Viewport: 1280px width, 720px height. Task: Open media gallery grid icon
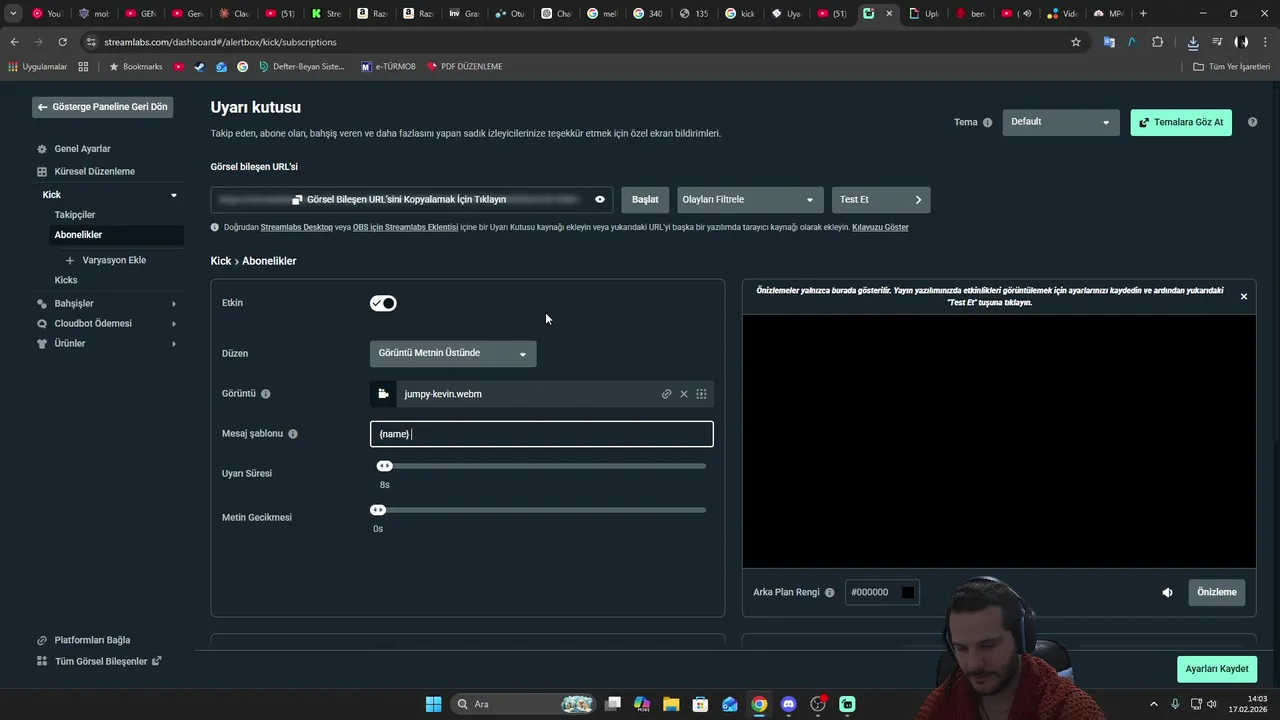tap(701, 394)
